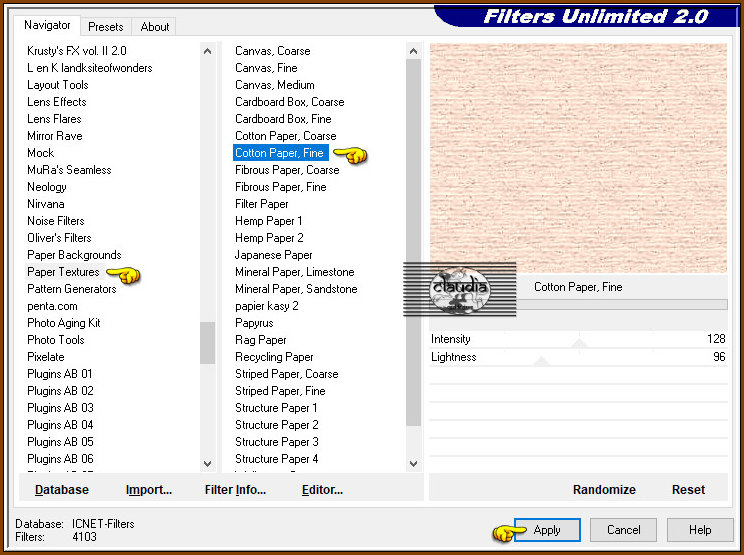Choose the Canvas, Fine filter
Viewport: 744px width, 555px height.
(x=266, y=68)
